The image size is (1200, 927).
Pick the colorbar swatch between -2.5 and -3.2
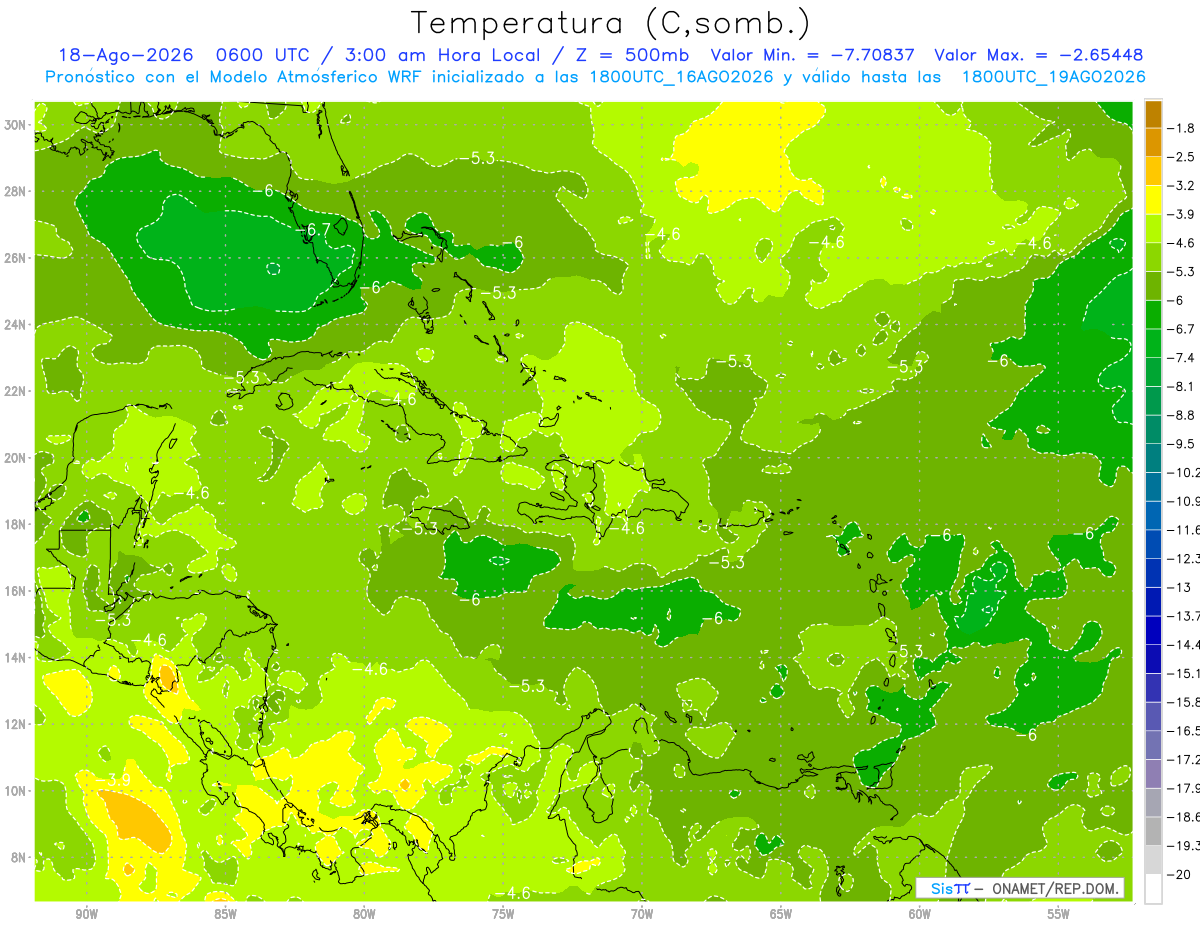click(1153, 171)
